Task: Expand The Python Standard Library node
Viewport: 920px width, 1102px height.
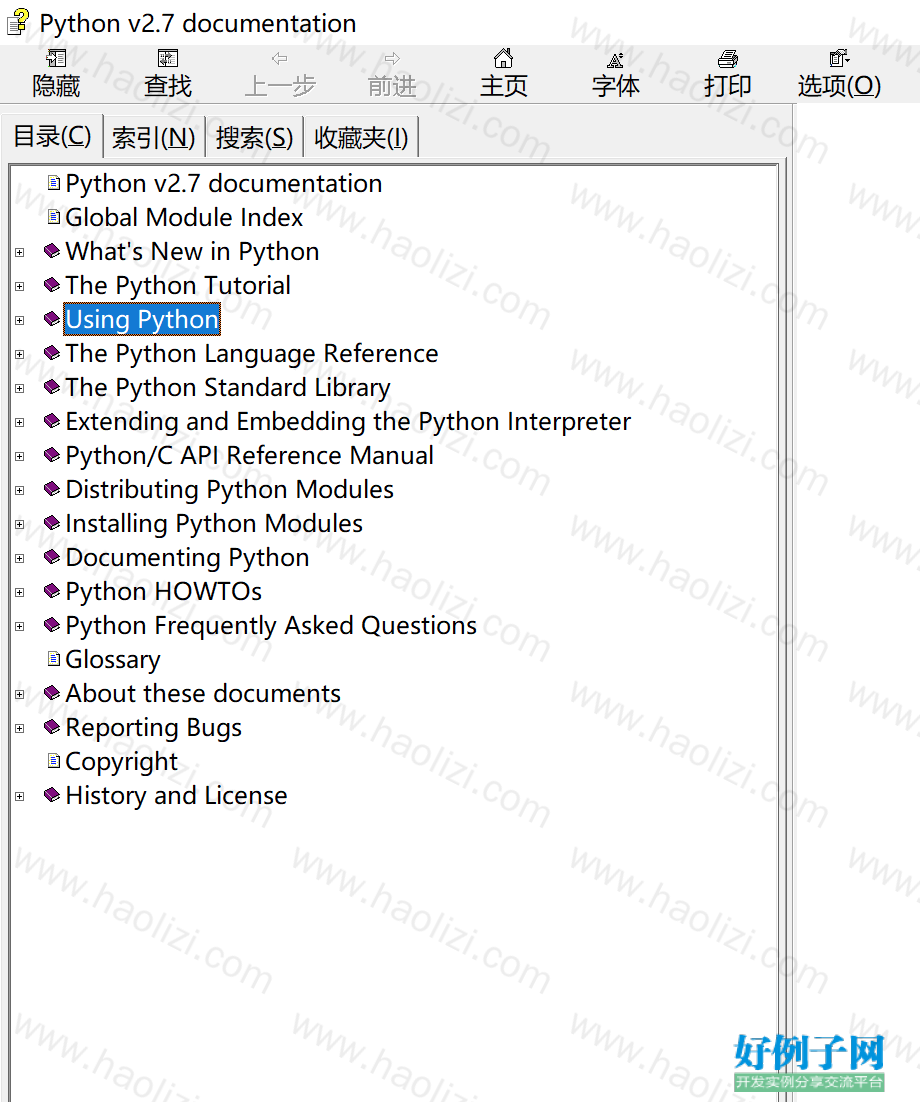Action: pyautogui.click(x=20, y=388)
